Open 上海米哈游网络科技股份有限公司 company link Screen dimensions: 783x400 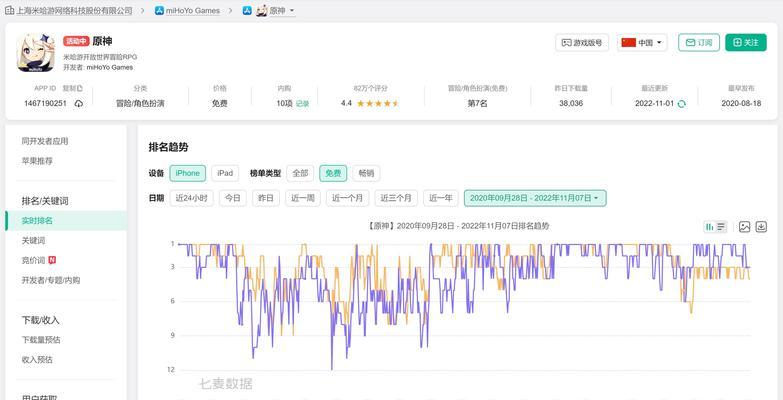click(74, 10)
